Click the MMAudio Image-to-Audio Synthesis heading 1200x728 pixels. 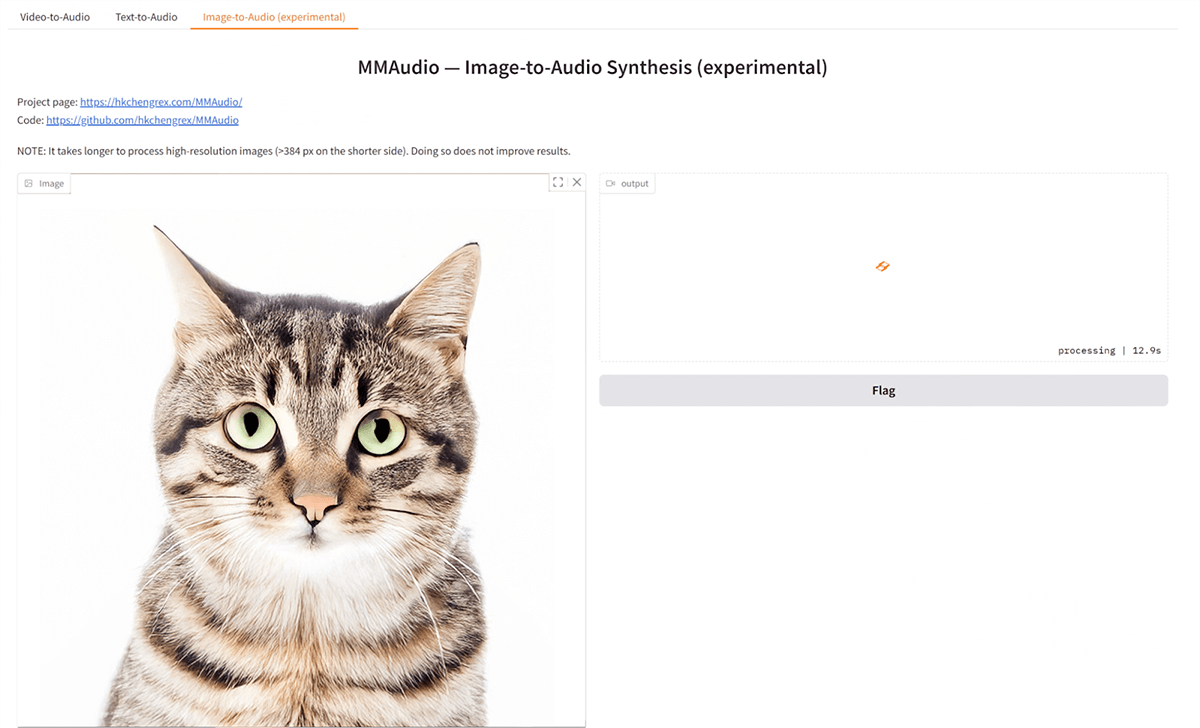pos(592,68)
